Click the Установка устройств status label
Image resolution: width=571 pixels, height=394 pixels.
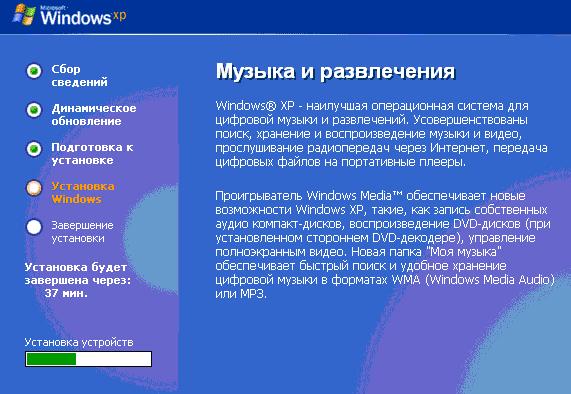pyautogui.click(x=79, y=342)
